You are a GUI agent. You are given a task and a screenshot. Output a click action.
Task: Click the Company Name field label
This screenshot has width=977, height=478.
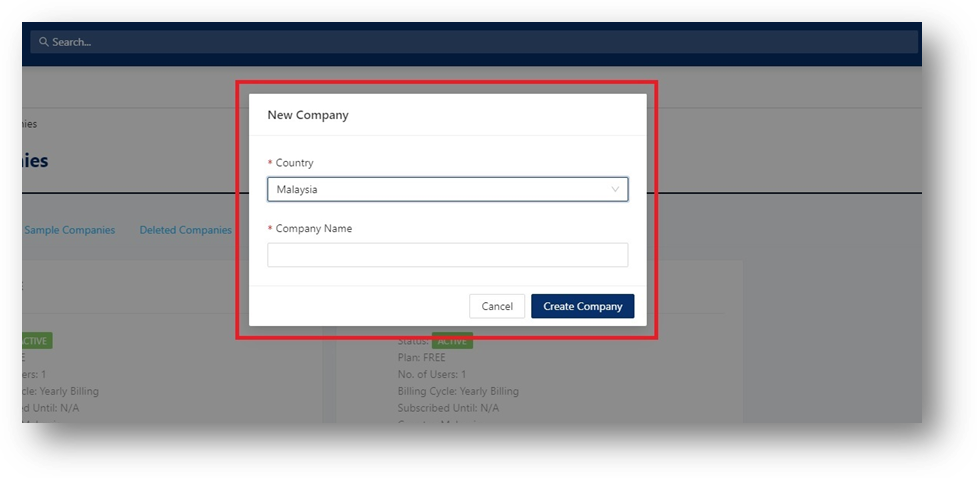[x=313, y=229]
